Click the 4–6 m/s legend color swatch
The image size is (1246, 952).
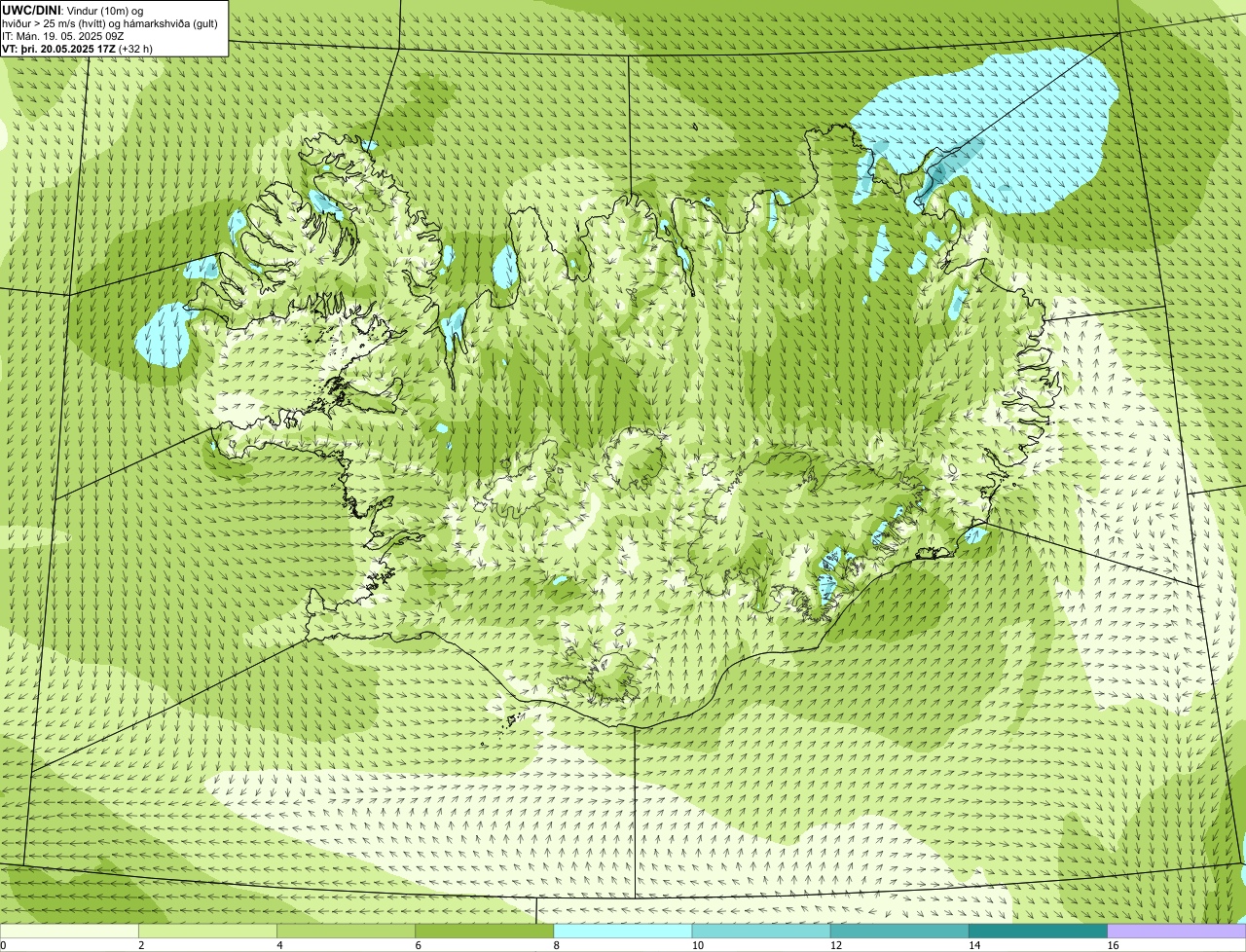click(347, 931)
